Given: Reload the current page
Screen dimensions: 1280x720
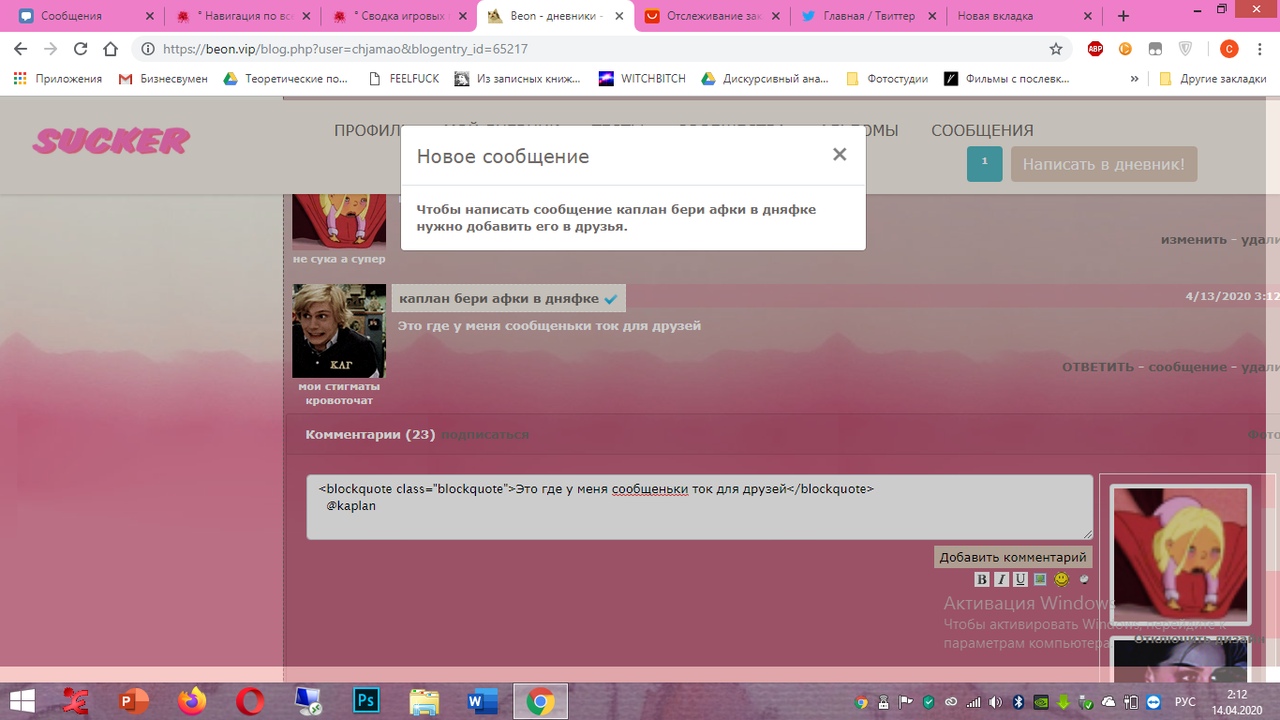Looking at the screenshot, I should pos(81,48).
